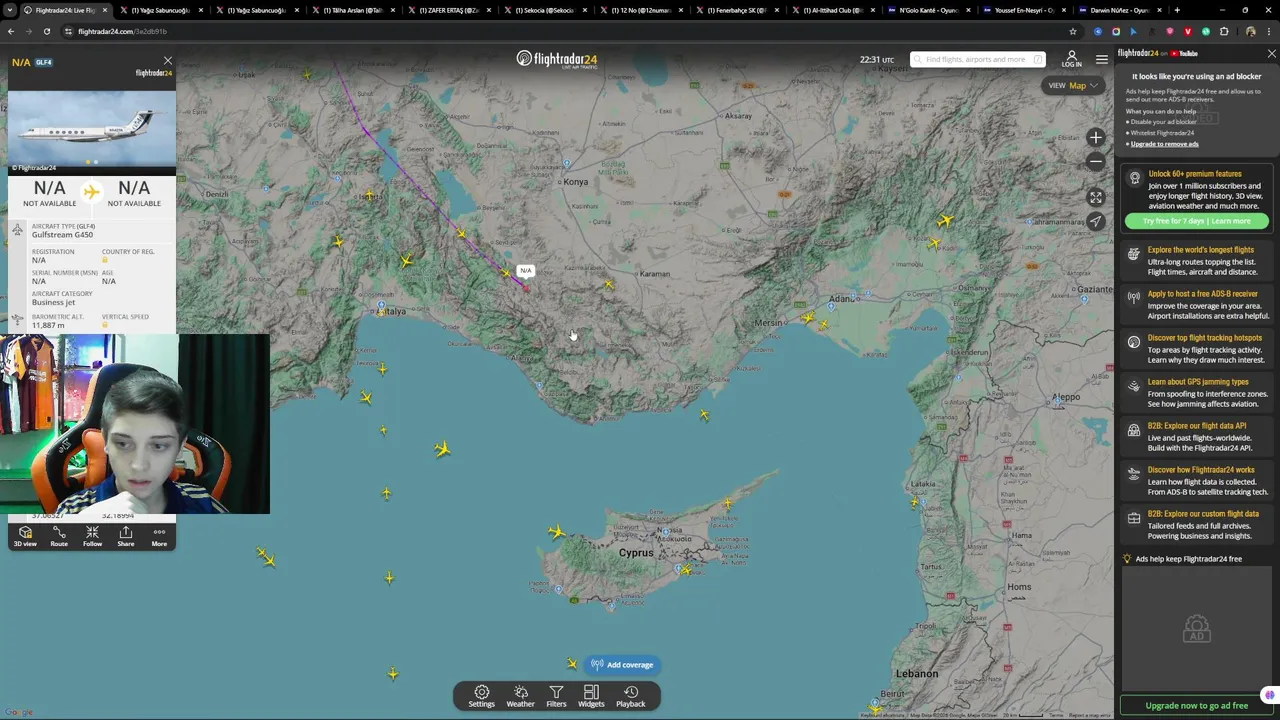Open the More options in flight panel

point(159,537)
